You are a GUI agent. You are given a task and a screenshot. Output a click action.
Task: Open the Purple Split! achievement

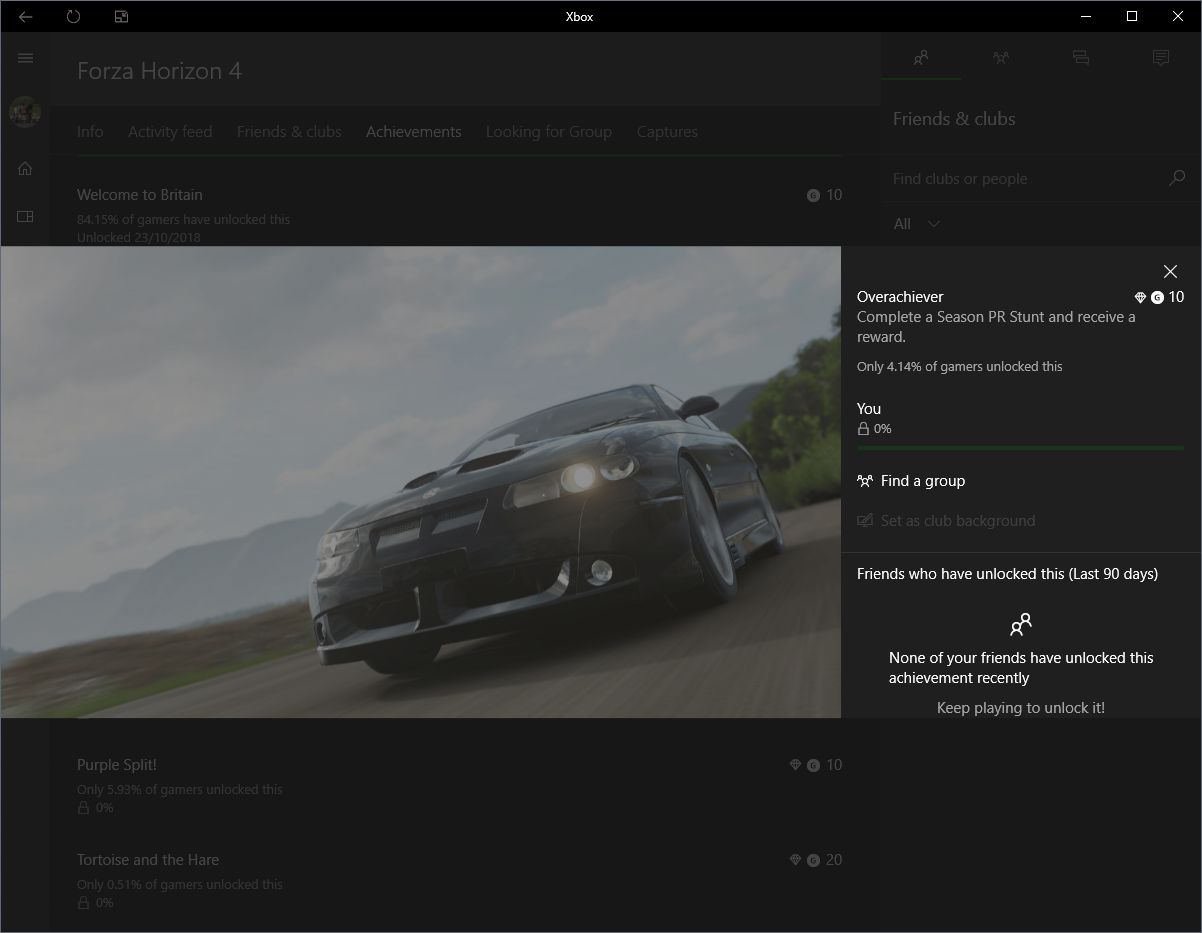(459, 785)
